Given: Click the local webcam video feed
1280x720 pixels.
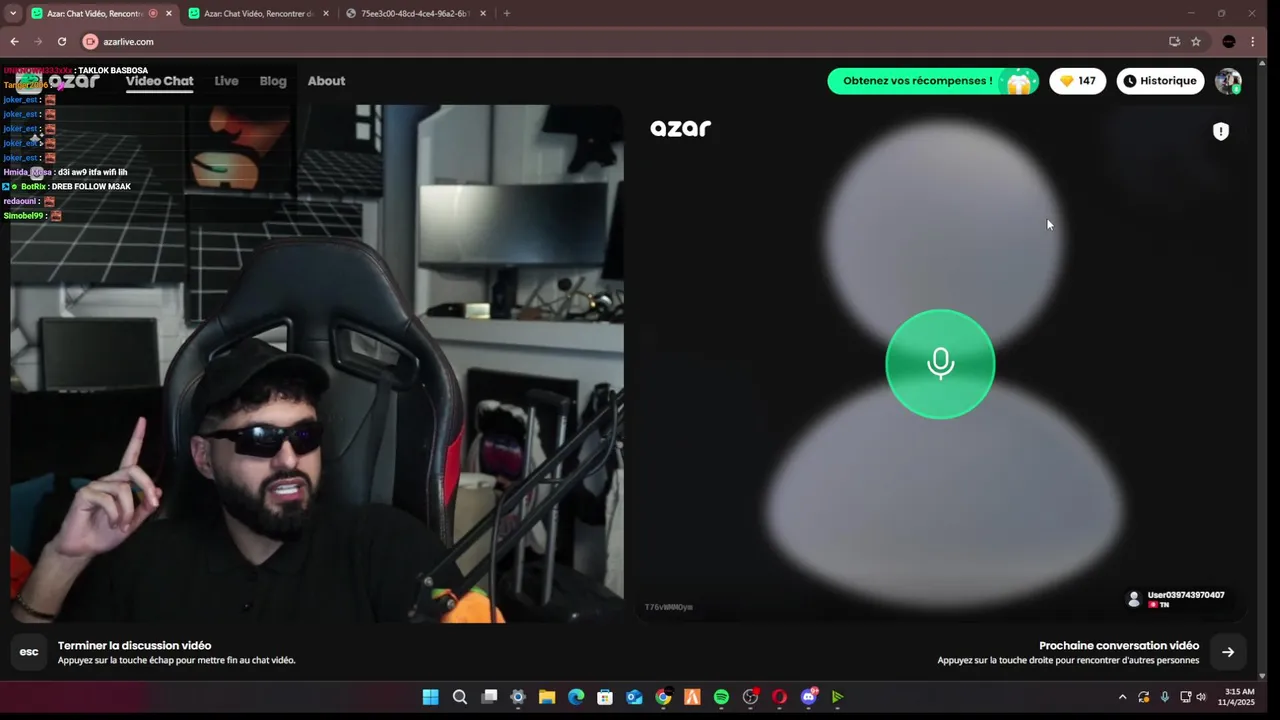Looking at the screenshot, I should pyautogui.click(x=317, y=364).
